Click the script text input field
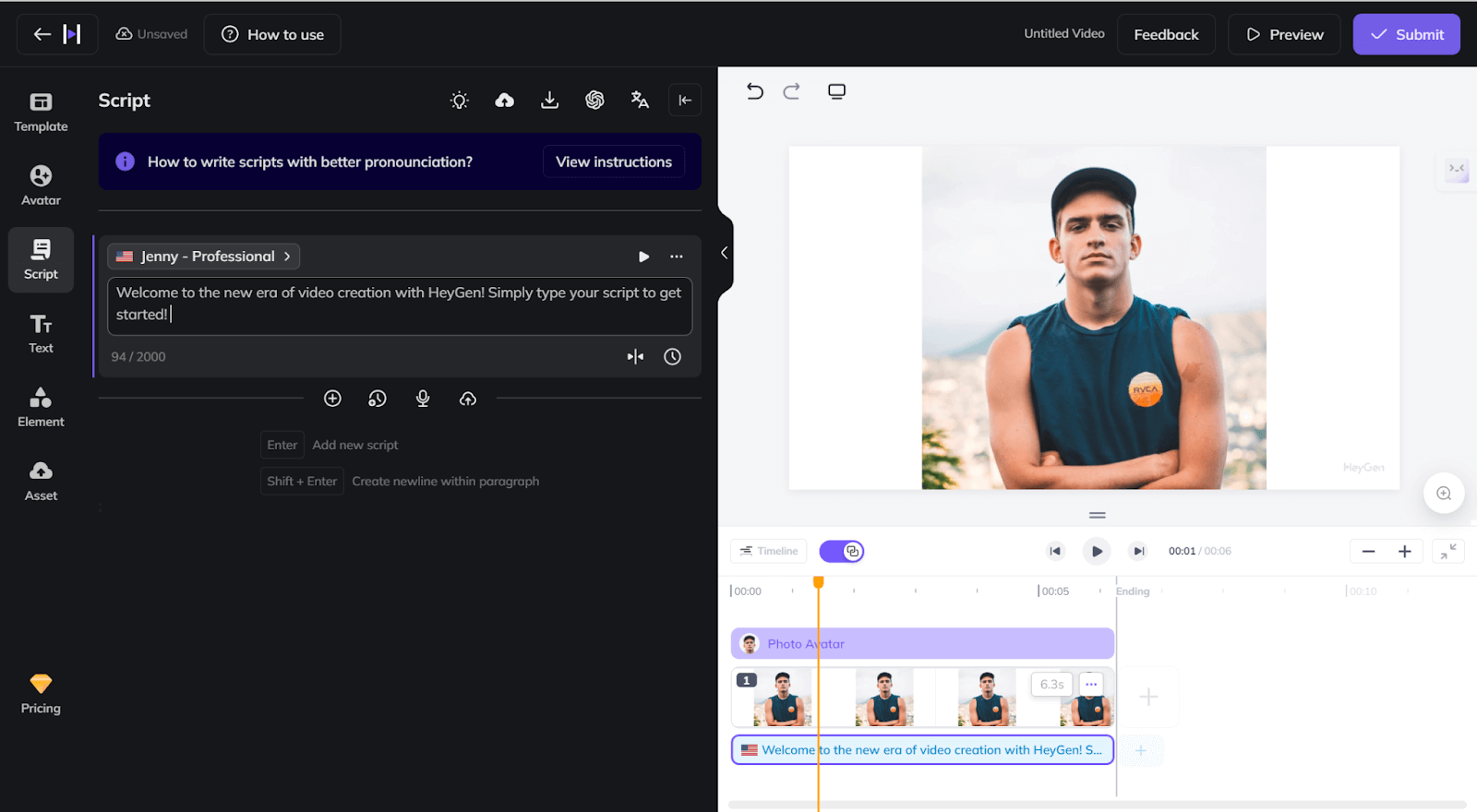 [399, 304]
